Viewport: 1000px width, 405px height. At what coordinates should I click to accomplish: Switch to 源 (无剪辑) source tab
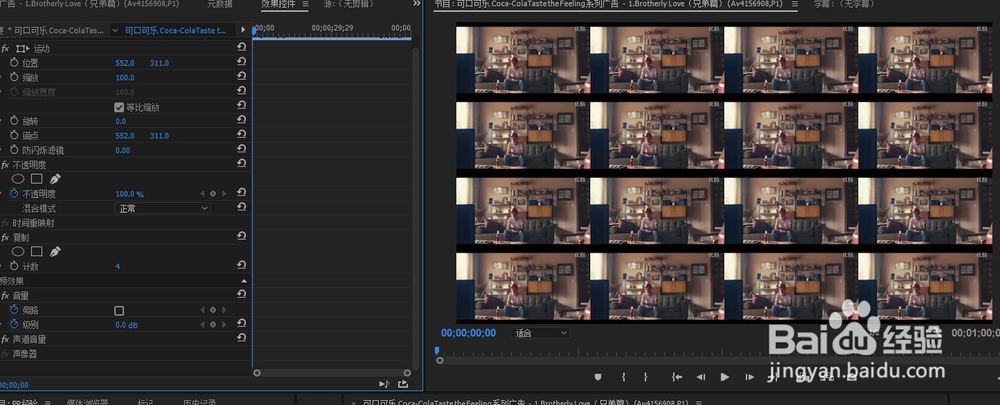click(x=348, y=4)
